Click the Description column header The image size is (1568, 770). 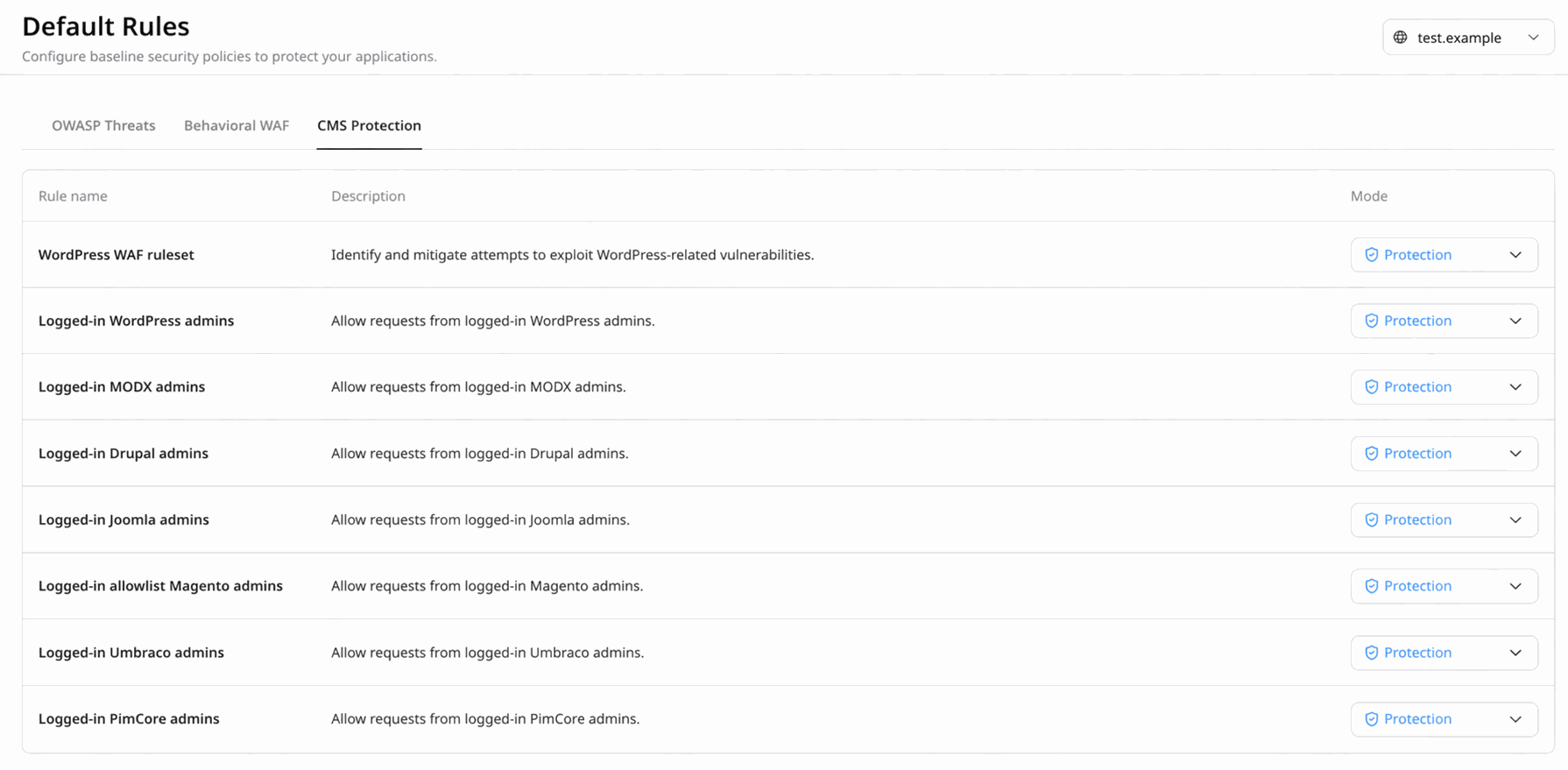(368, 196)
